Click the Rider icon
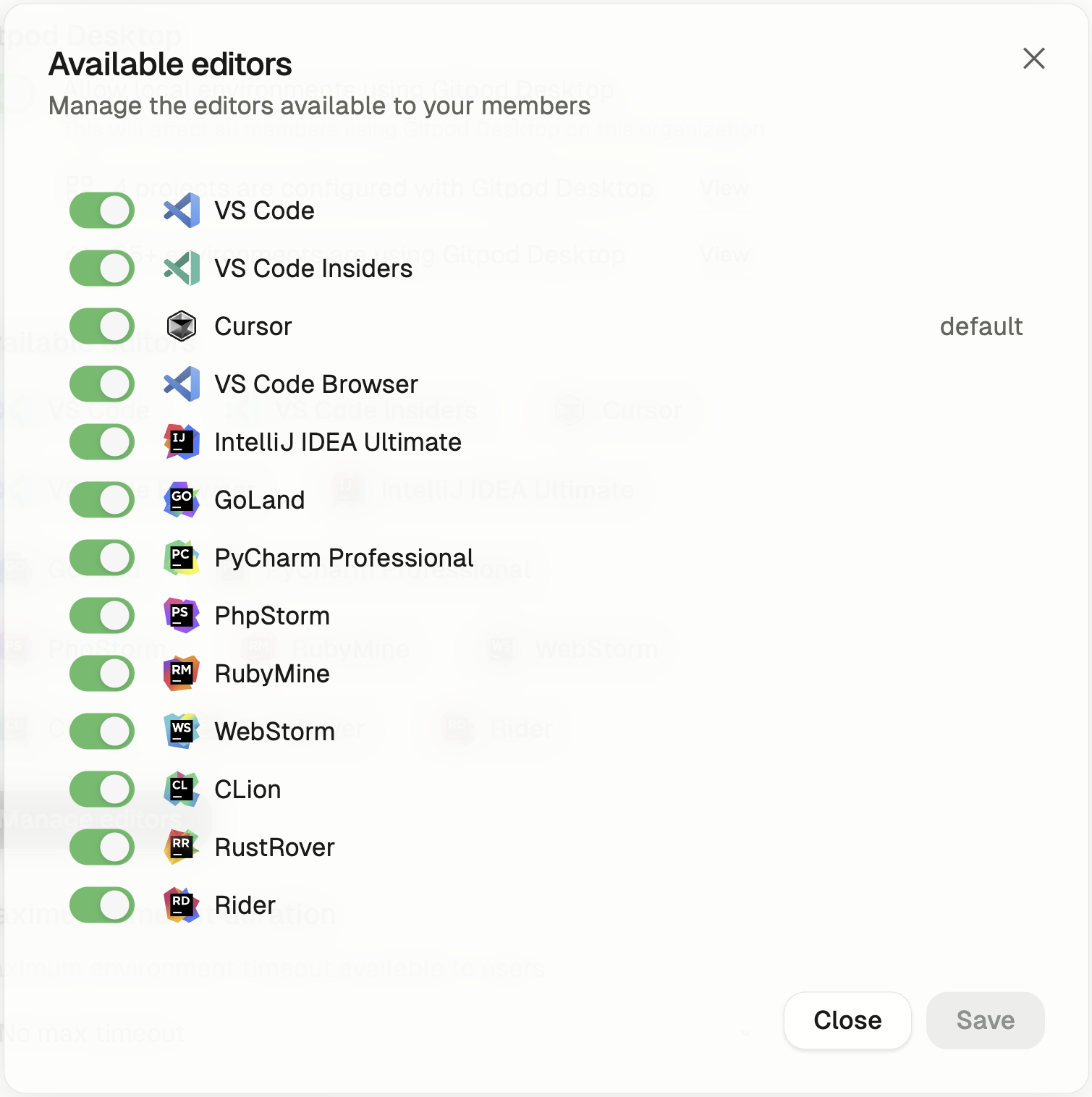This screenshot has height=1097, width=1092. tap(182, 905)
